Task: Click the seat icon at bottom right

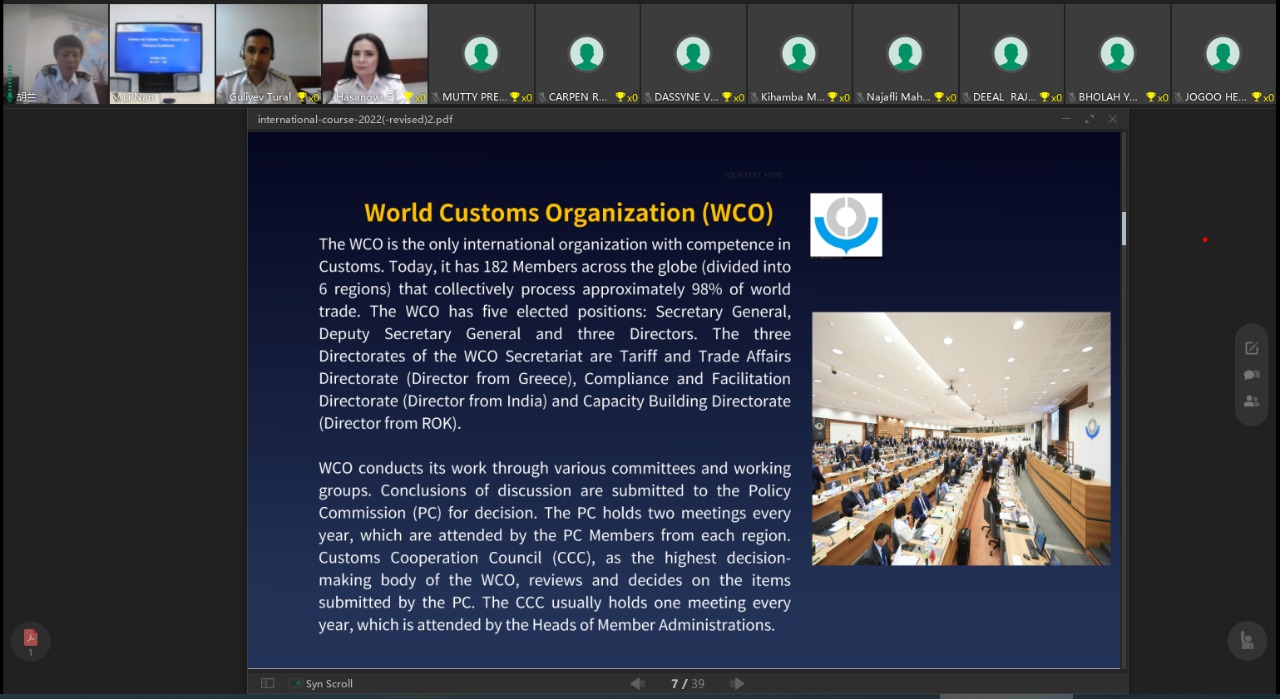Action: click(x=1246, y=641)
